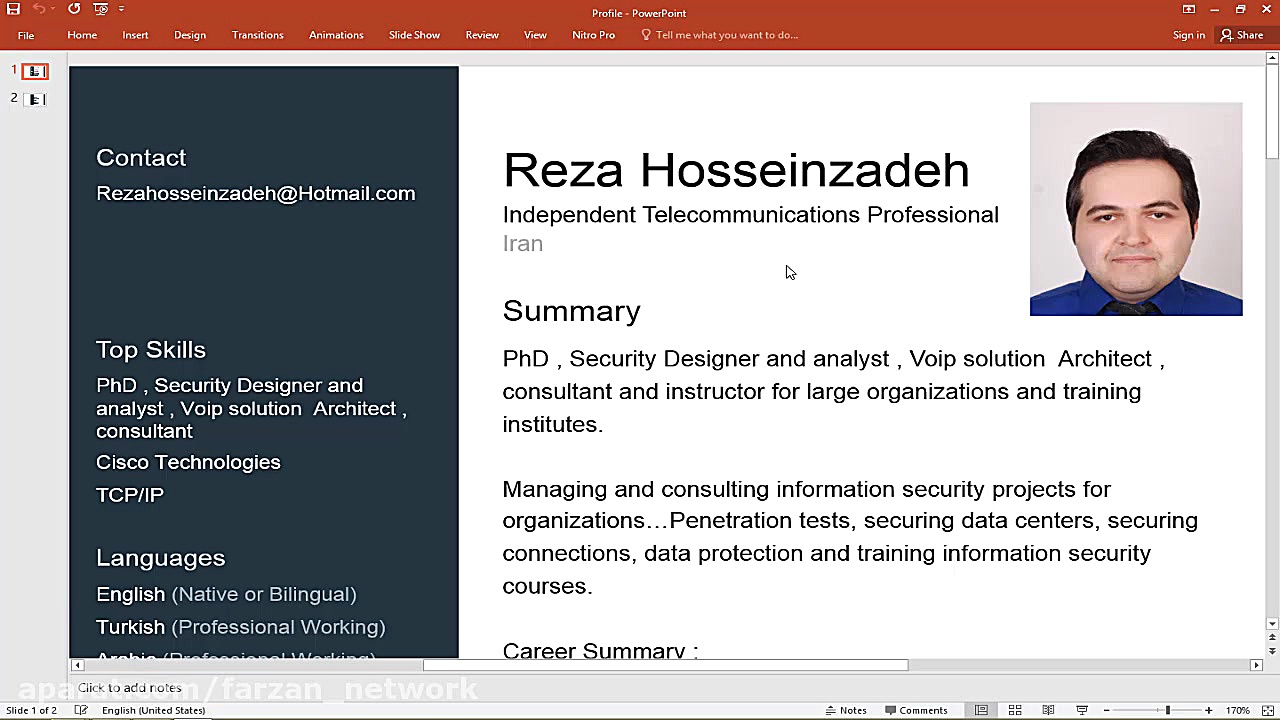This screenshot has height=720, width=1280.
Task: Open Ribbon Display Options icon
Action: [1189, 9]
